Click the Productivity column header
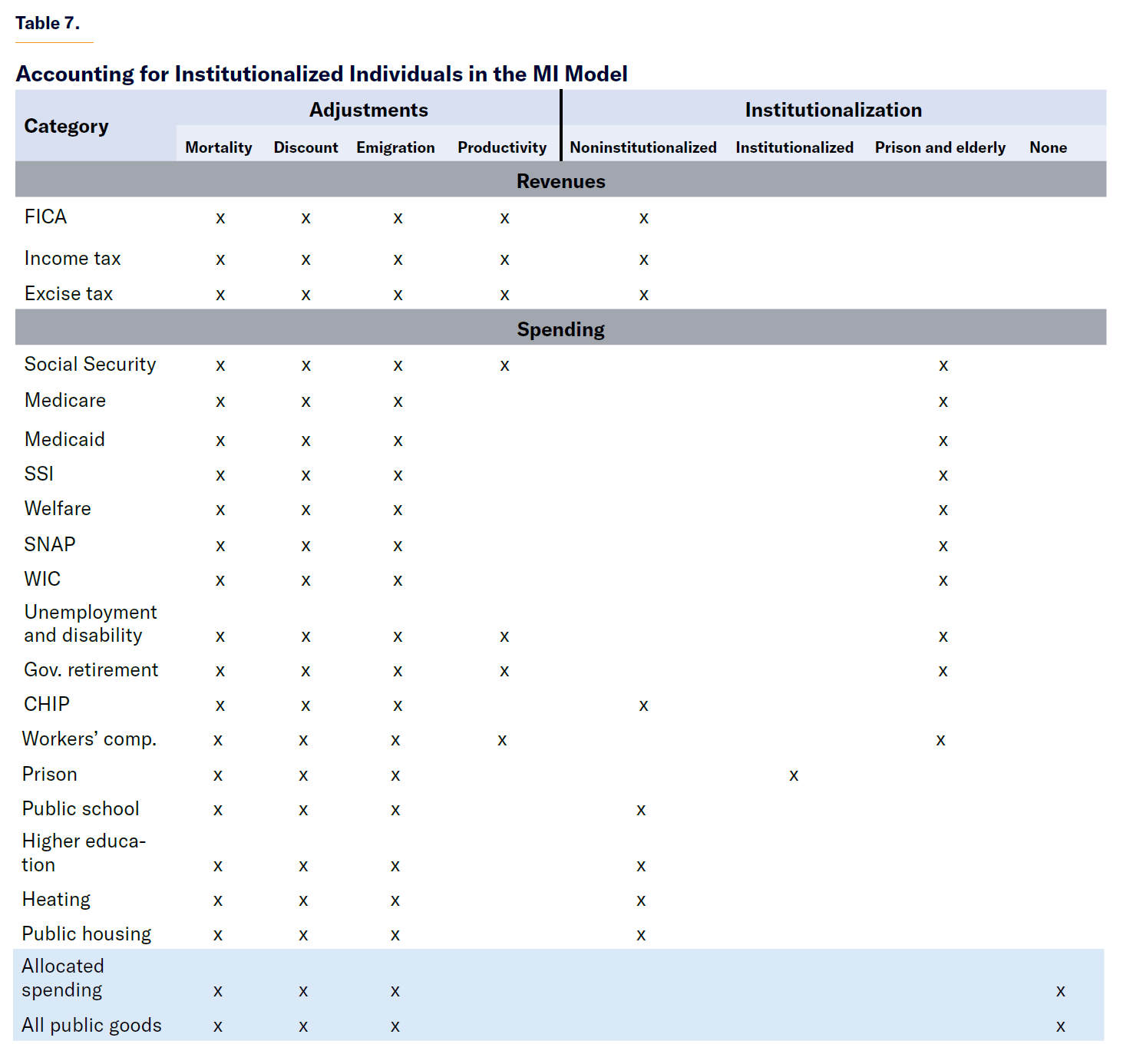Viewport: 1123px width, 1064px height. 502,147
